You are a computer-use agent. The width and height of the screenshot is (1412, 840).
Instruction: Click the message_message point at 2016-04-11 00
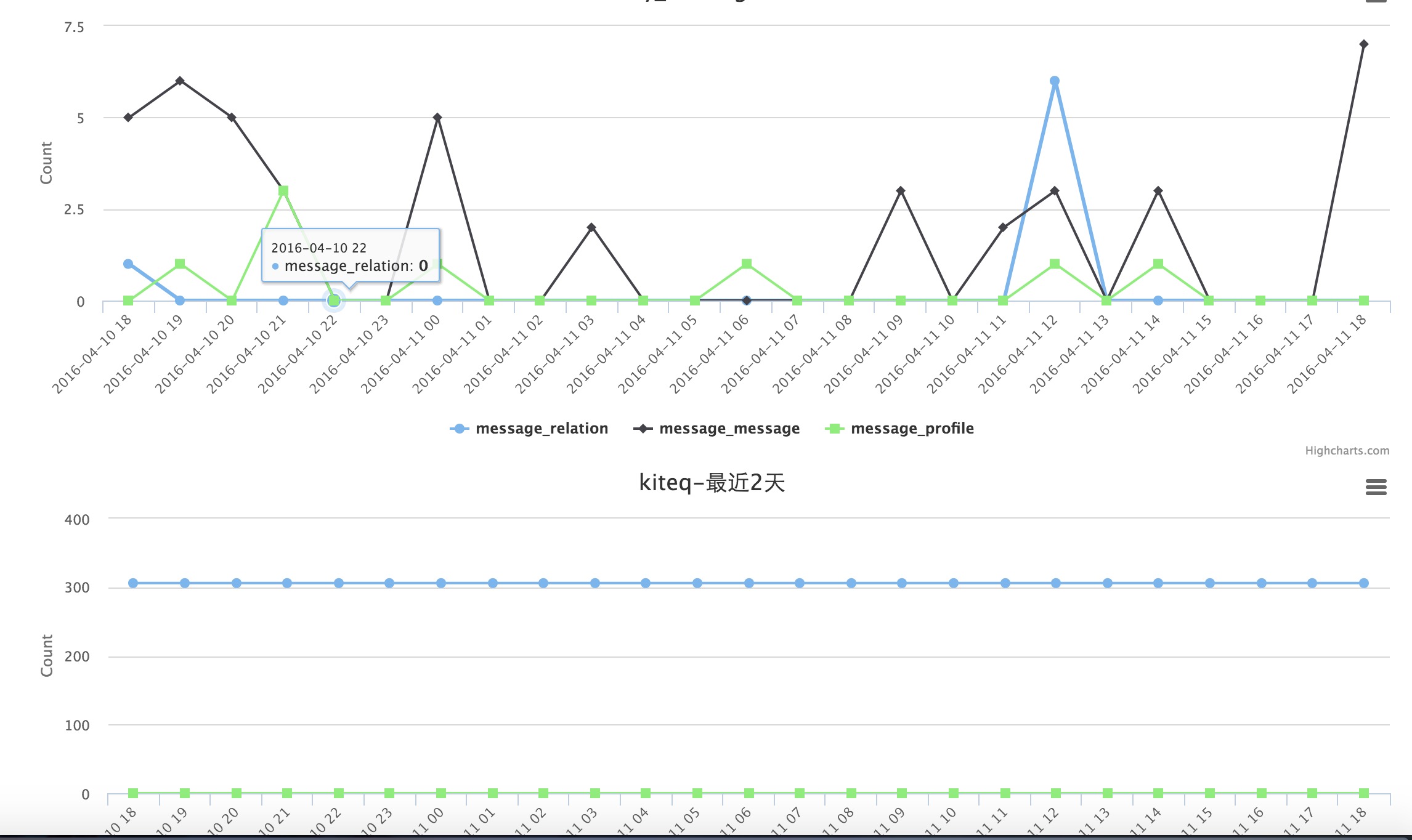pyautogui.click(x=437, y=118)
